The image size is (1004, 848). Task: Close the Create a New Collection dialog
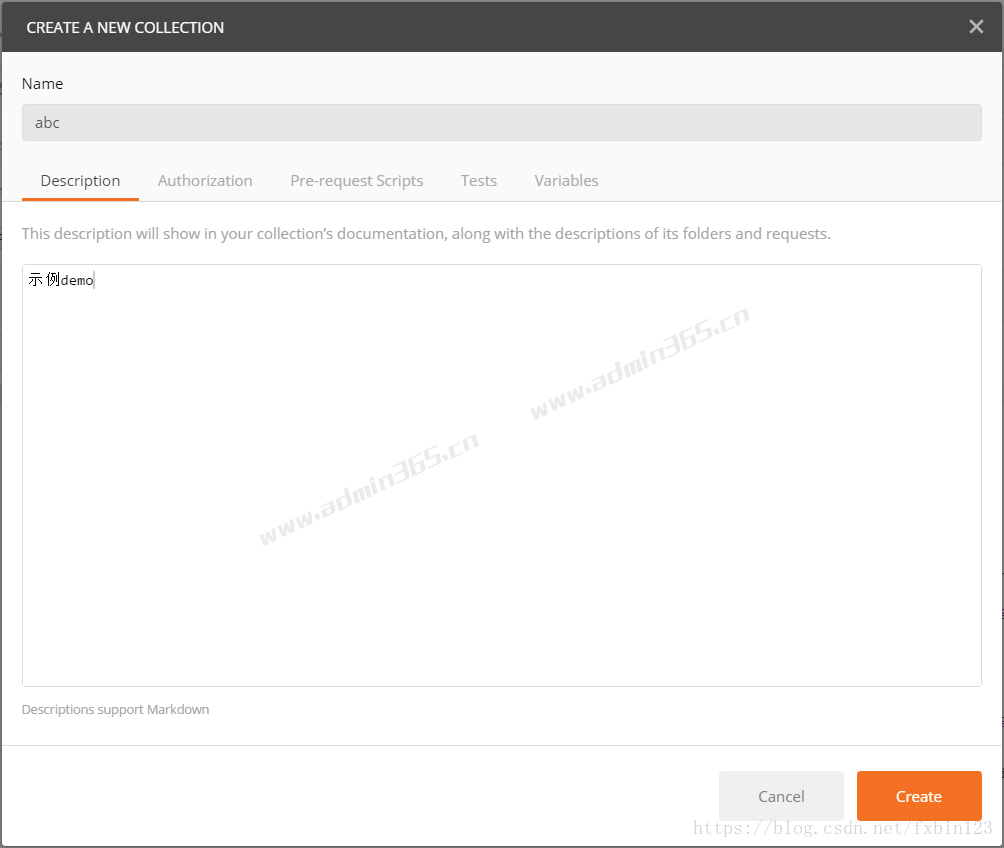tap(976, 27)
